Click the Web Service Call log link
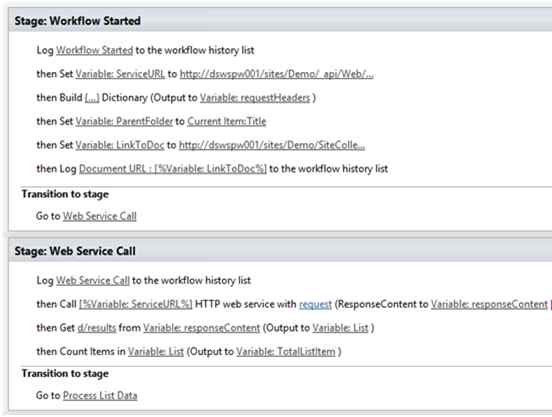552x417 pixels. point(93,280)
